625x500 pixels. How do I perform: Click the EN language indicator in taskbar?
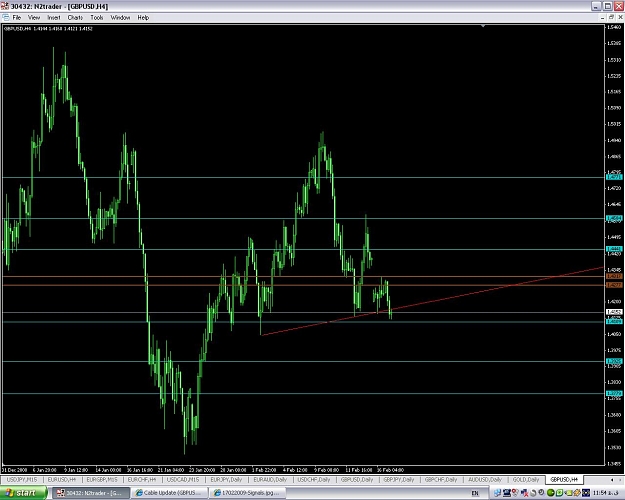[x=475, y=494]
